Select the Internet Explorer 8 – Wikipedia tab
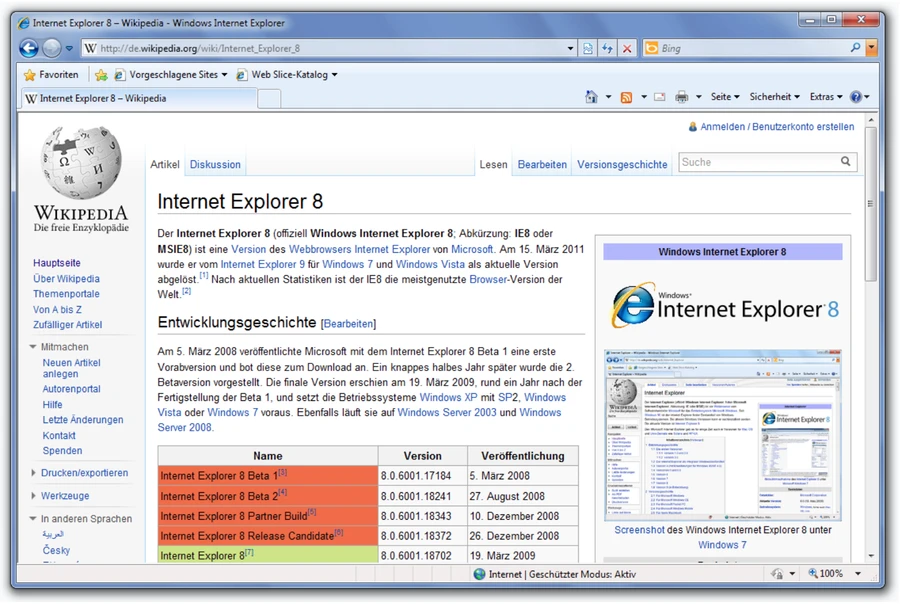 [139, 99]
